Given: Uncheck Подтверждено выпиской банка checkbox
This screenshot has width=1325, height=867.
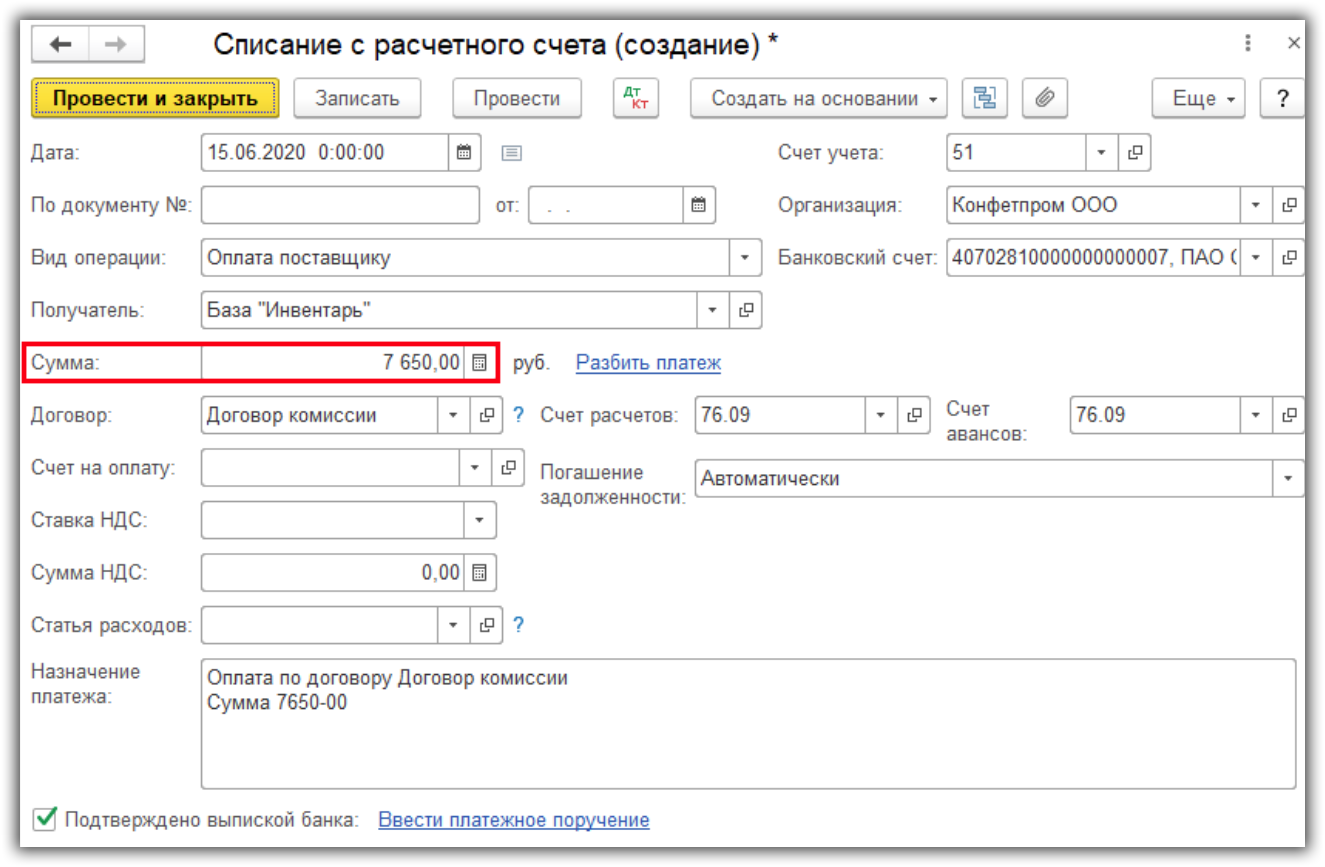Looking at the screenshot, I should pyautogui.click(x=44, y=820).
